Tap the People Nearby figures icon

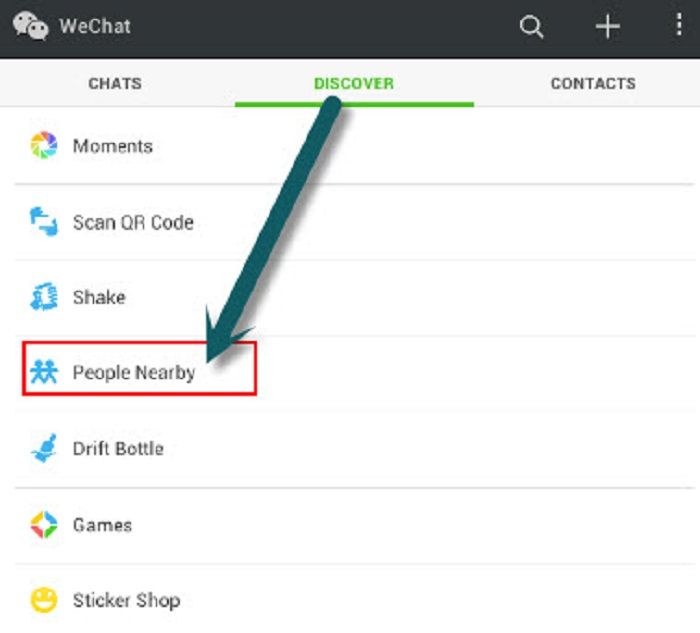(x=44, y=372)
